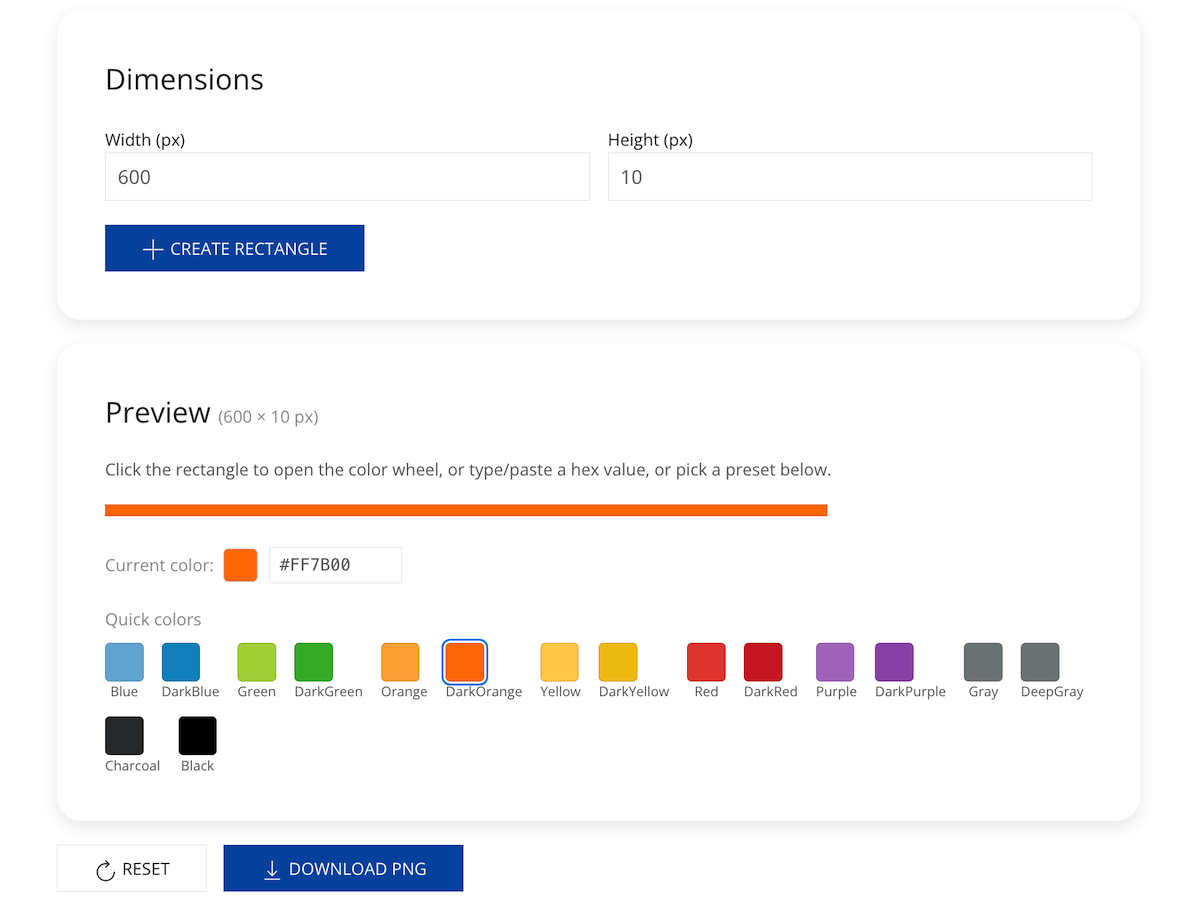The width and height of the screenshot is (1200, 911).
Task: Select the DarkRed swatch
Action: point(763,662)
